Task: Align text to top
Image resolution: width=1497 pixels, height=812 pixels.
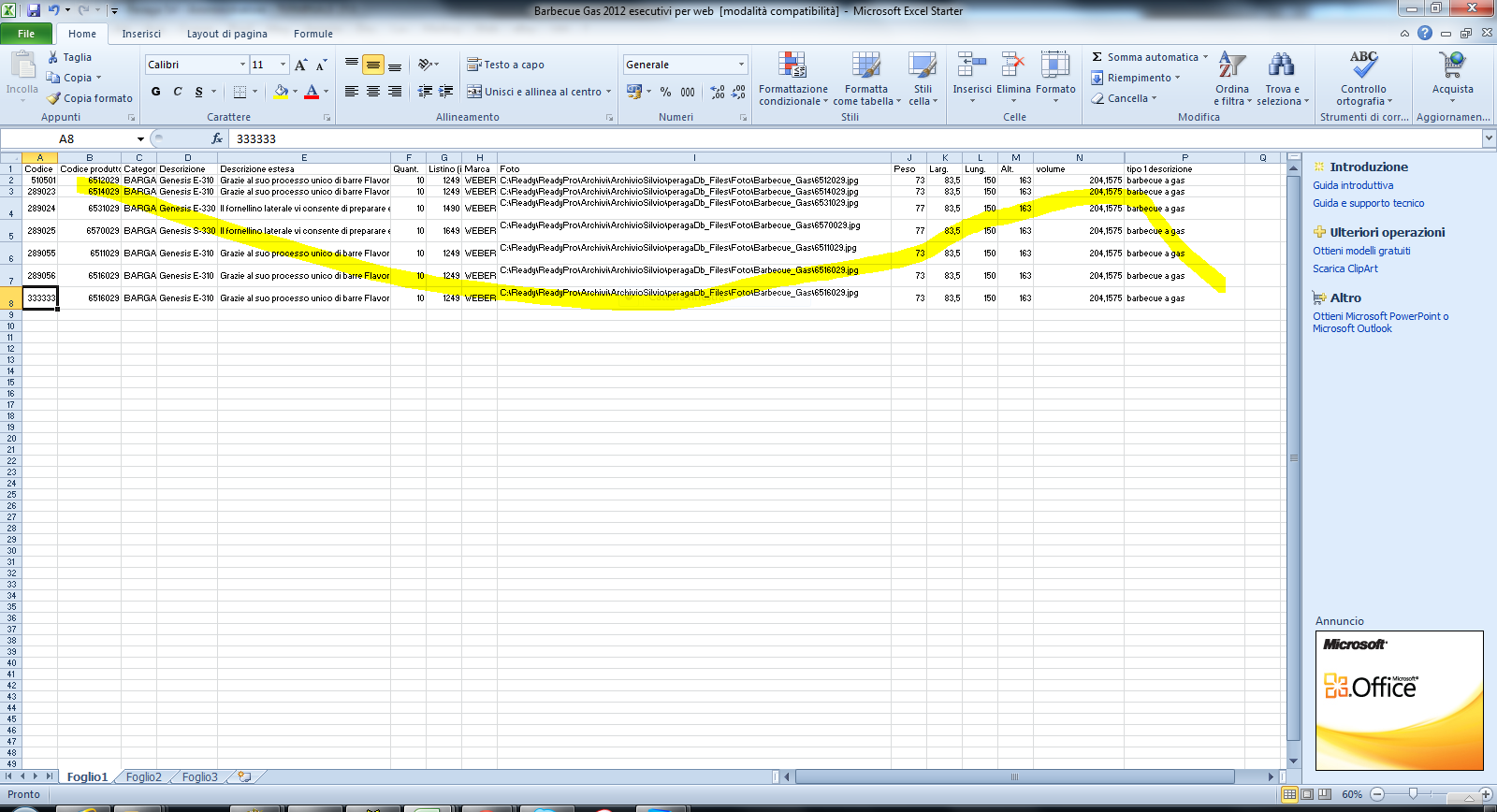Action: coord(352,65)
